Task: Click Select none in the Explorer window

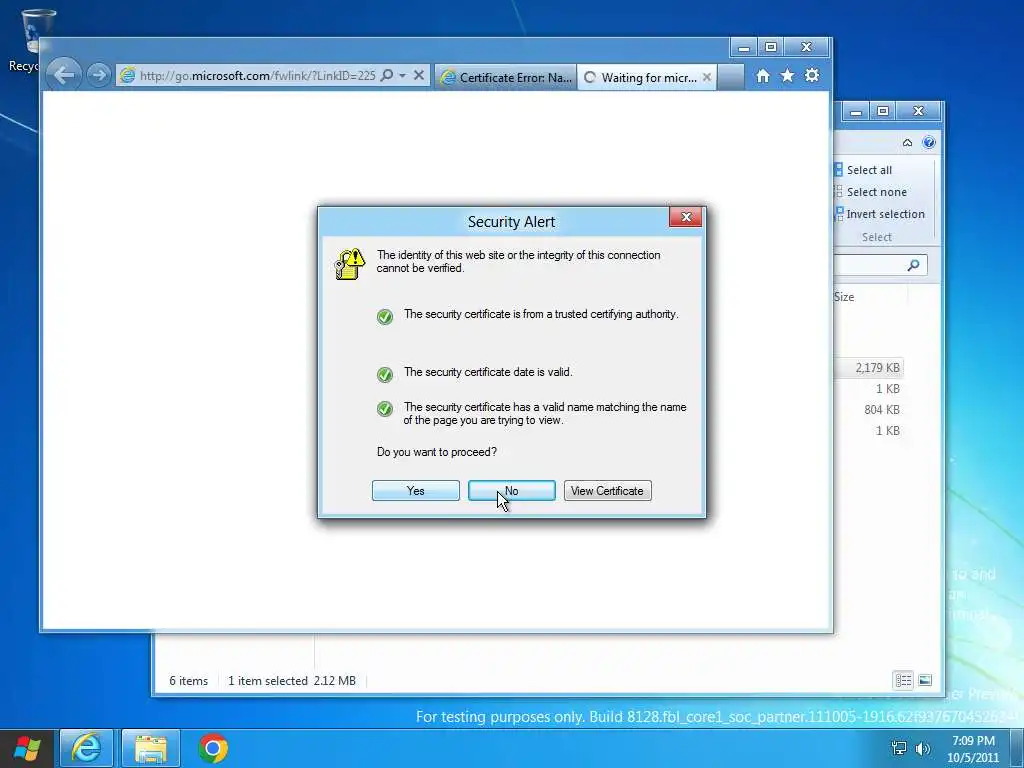Action: (871, 192)
